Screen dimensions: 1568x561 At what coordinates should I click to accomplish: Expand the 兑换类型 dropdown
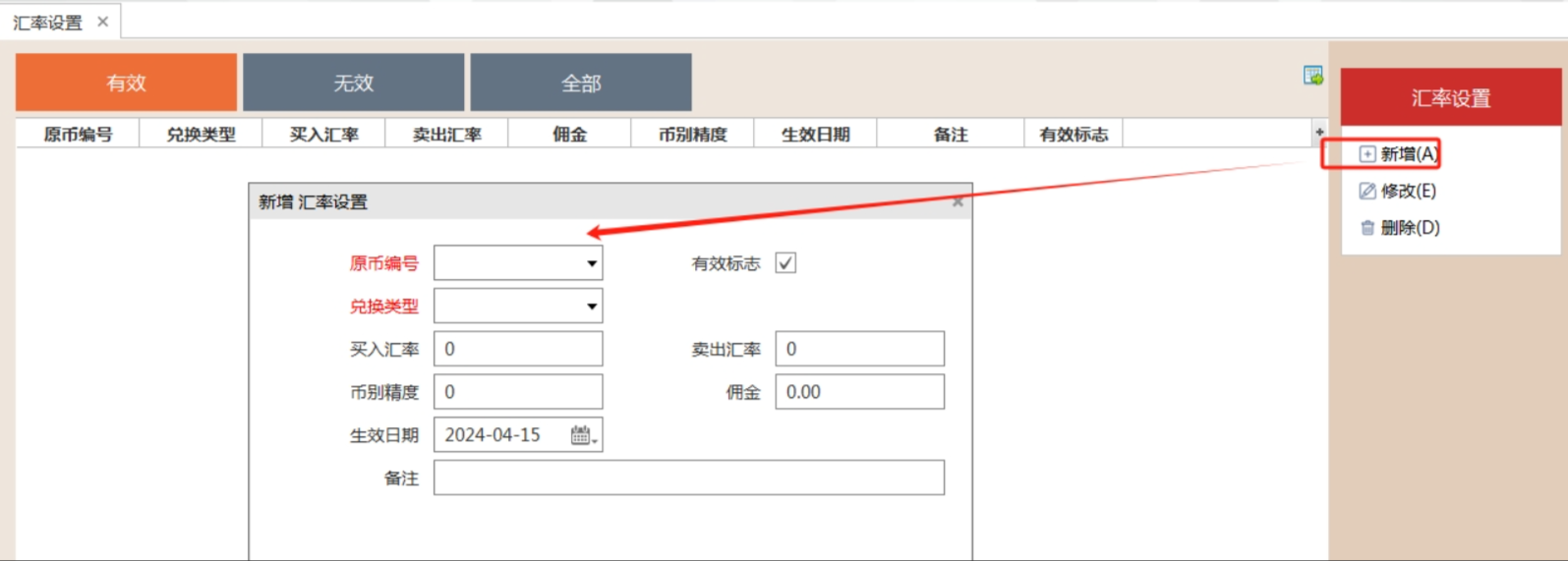pyautogui.click(x=591, y=307)
